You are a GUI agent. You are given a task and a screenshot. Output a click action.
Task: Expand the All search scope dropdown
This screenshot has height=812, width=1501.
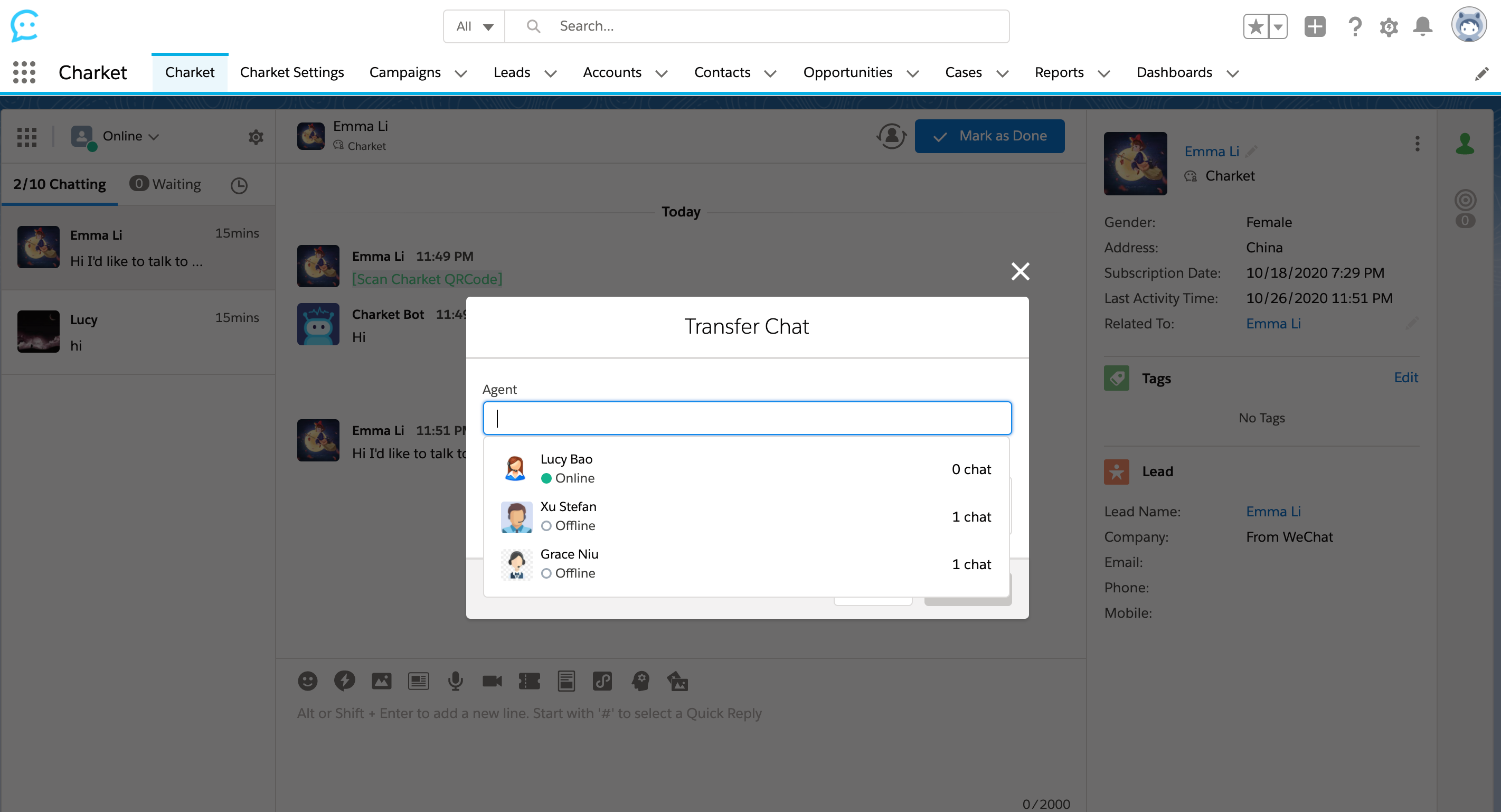tap(474, 26)
